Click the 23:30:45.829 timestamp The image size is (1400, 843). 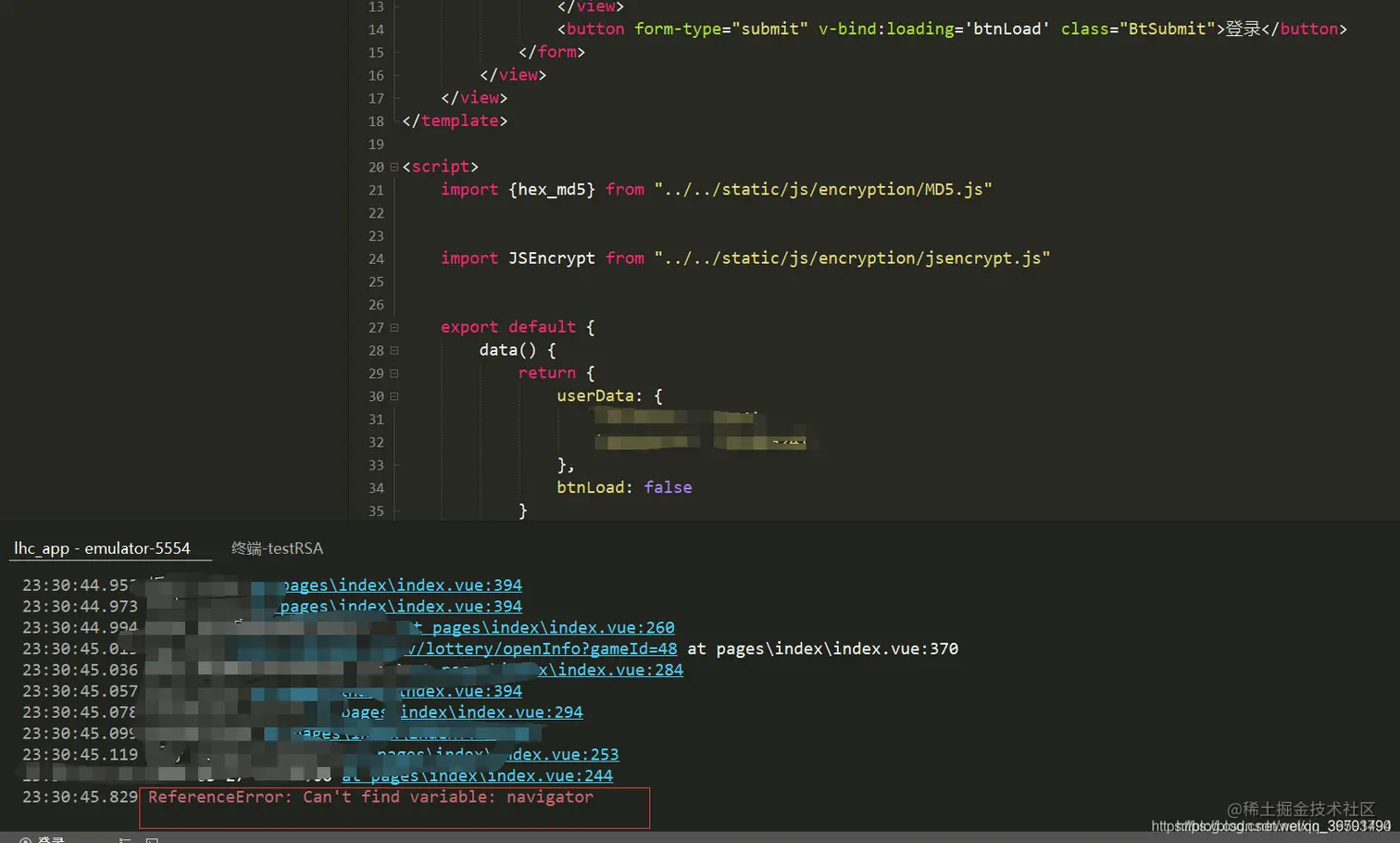pos(80,798)
